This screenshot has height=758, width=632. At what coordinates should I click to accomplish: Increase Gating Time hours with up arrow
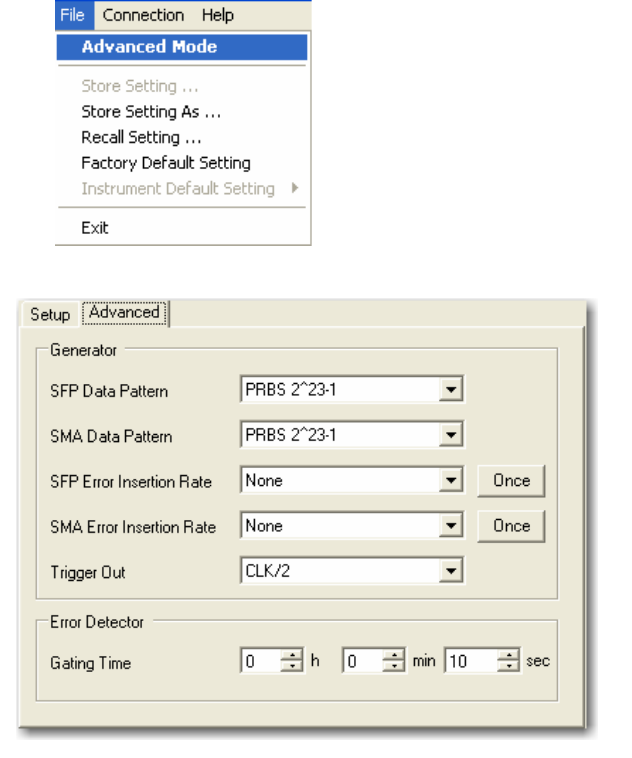[292, 655]
